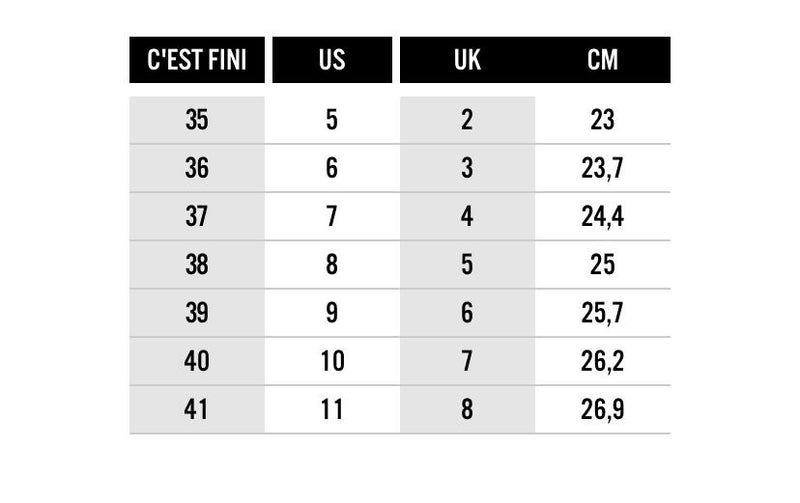Click US size 10 cell
800x503 pixels.
[x=332, y=361]
